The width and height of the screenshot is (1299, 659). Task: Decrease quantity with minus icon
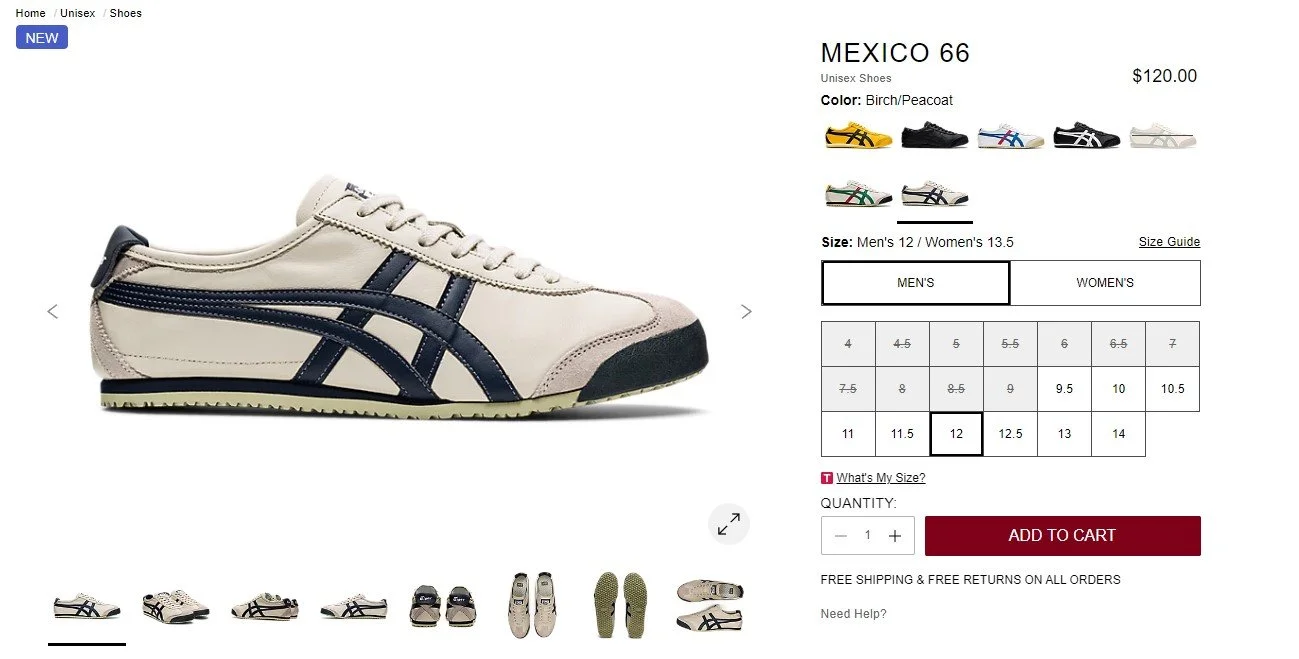pyautogui.click(x=841, y=536)
